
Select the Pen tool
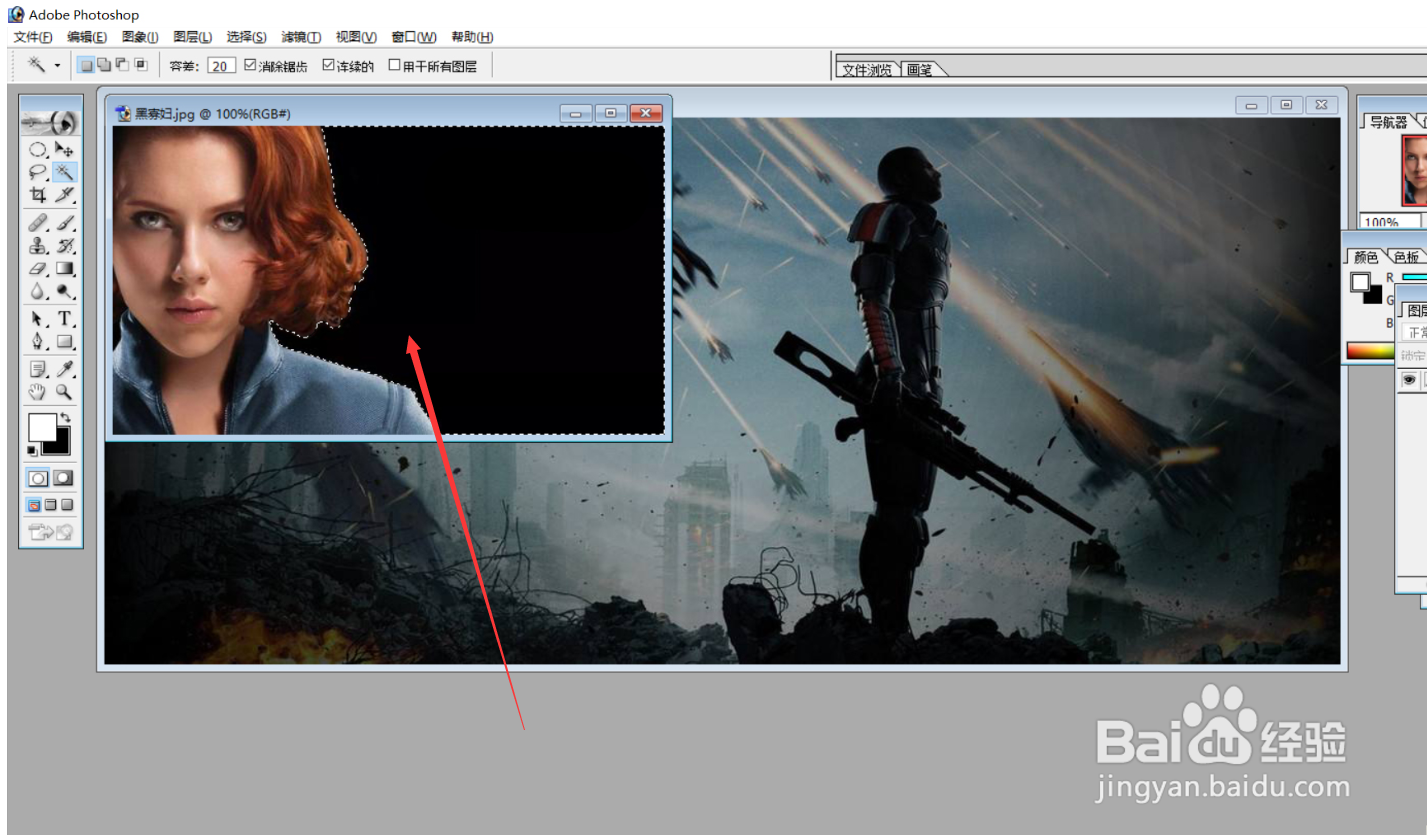pos(38,342)
